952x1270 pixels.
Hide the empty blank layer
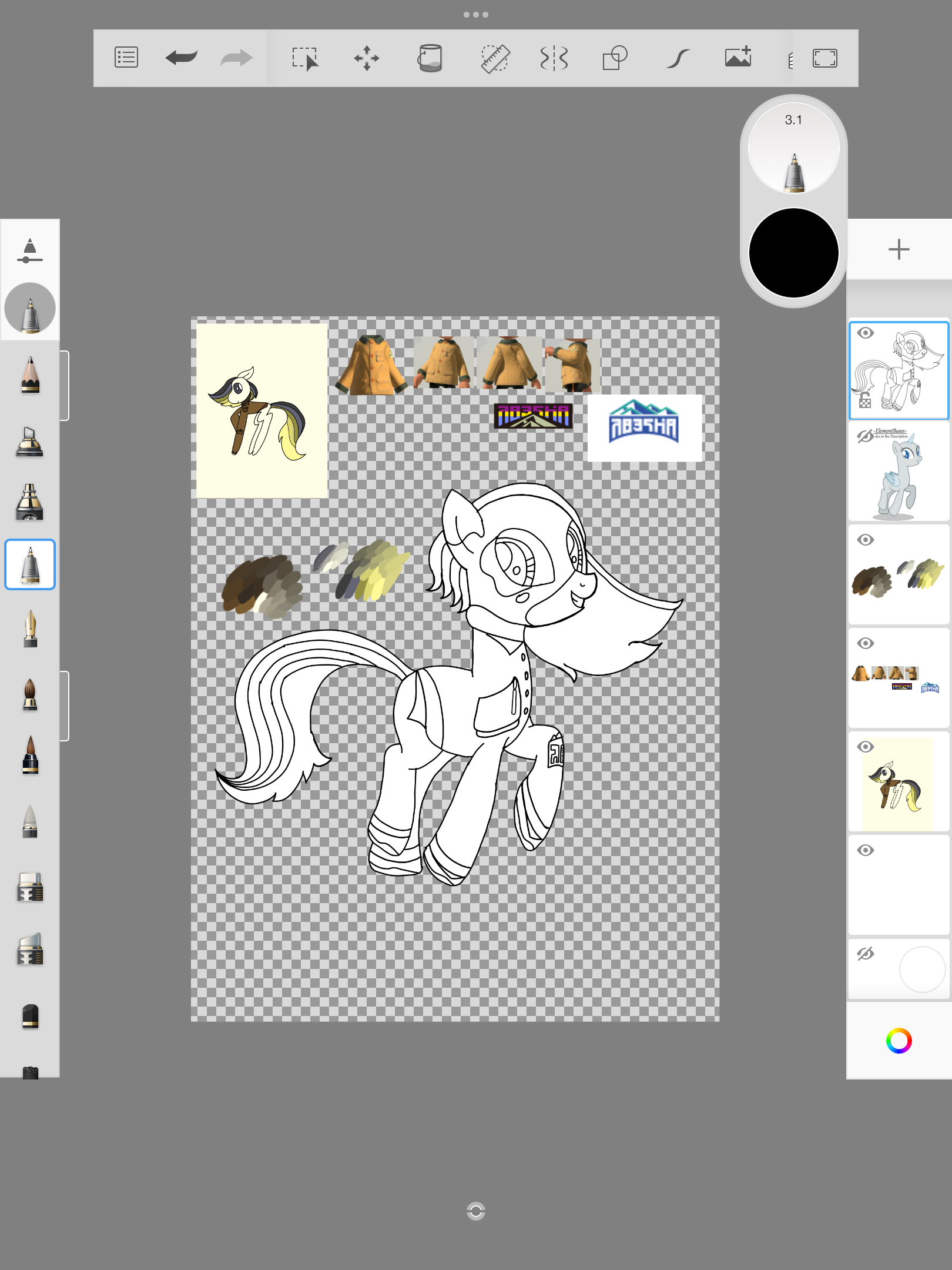(x=865, y=850)
